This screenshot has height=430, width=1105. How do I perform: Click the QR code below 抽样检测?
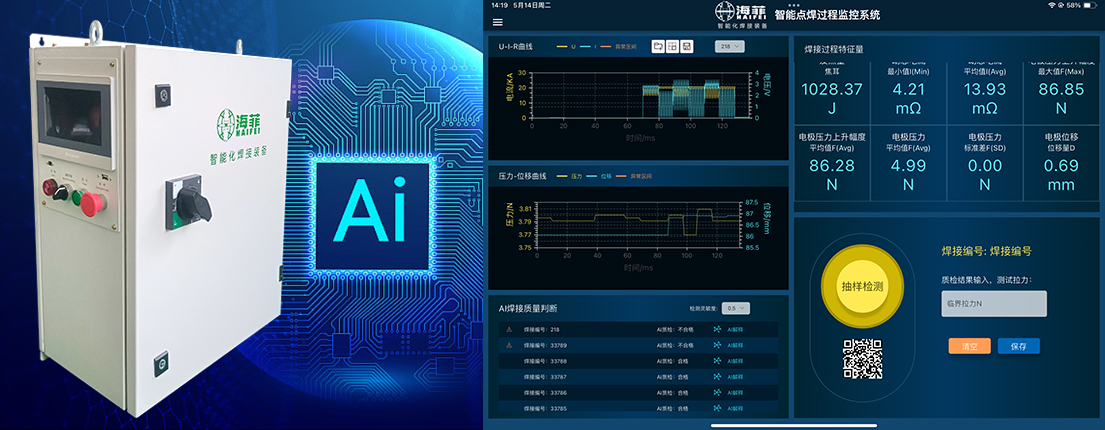point(862,359)
